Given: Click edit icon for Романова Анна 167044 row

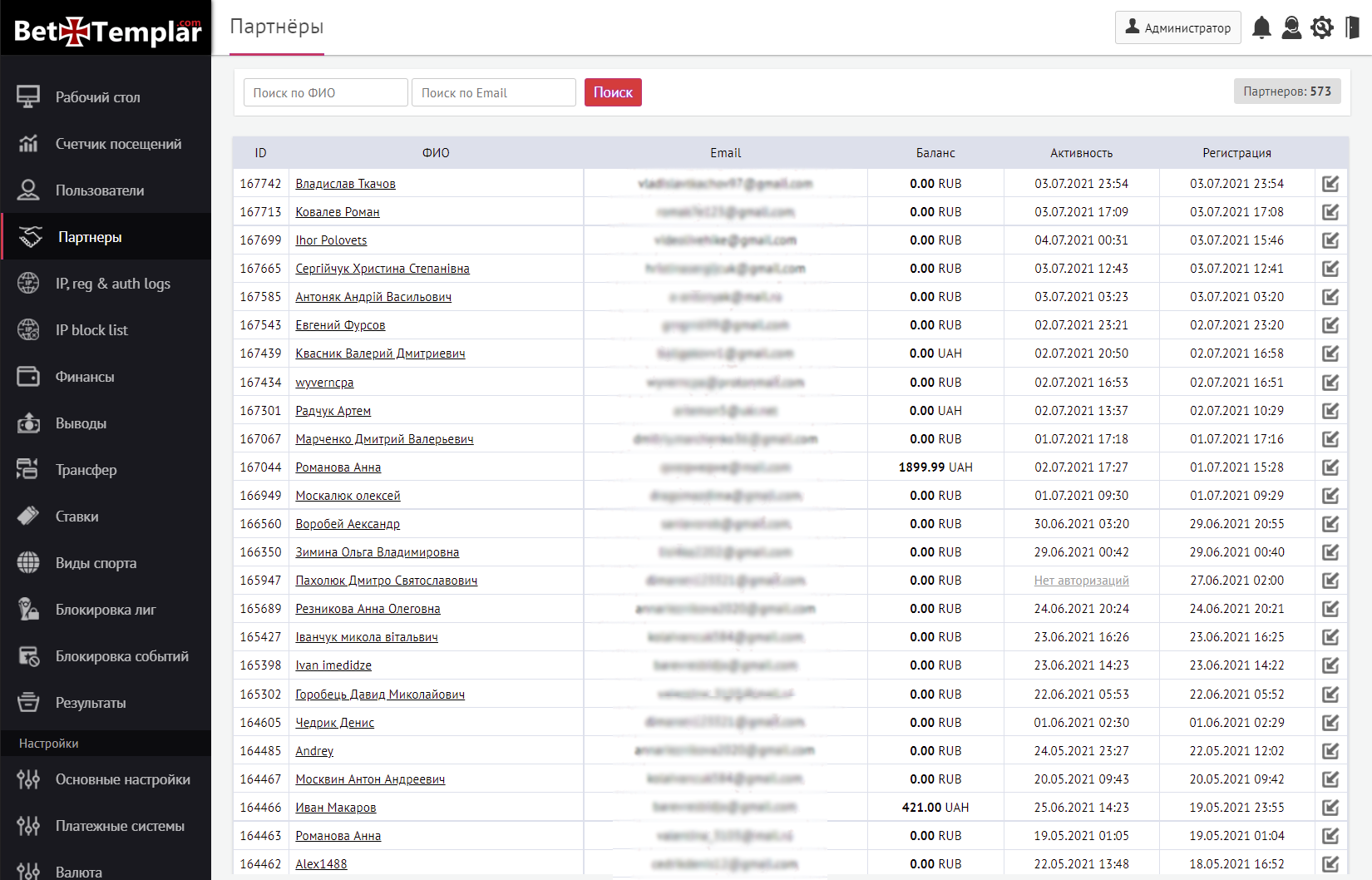Looking at the screenshot, I should pyautogui.click(x=1330, y=467).
